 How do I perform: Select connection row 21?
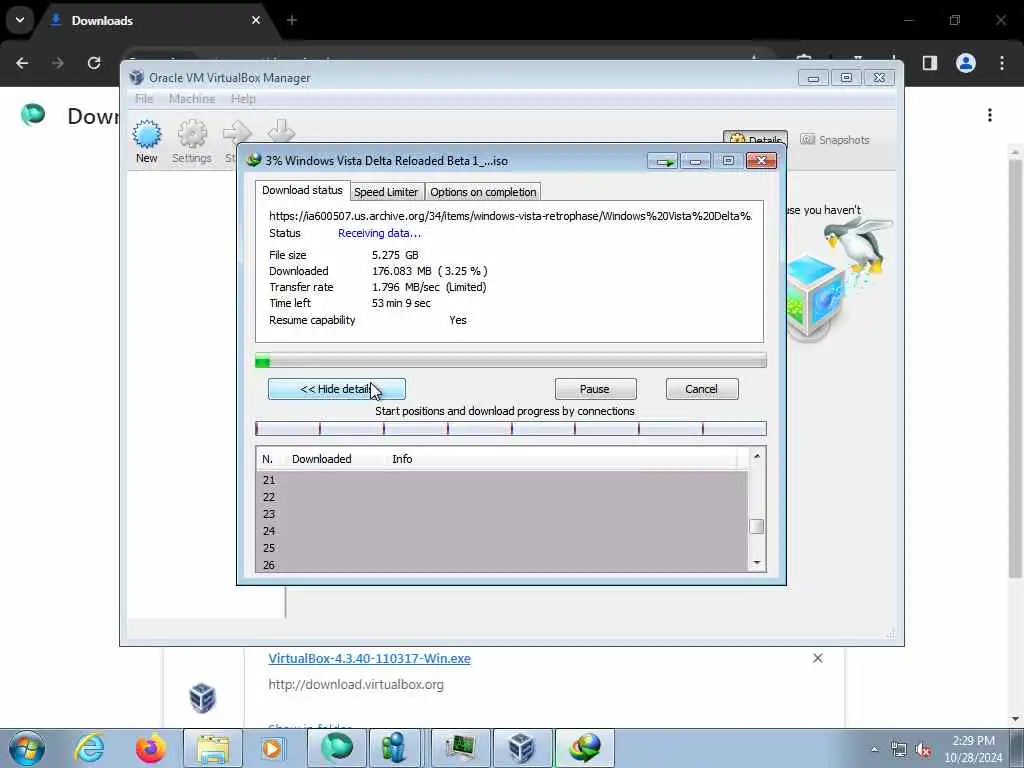click(502, 480)
